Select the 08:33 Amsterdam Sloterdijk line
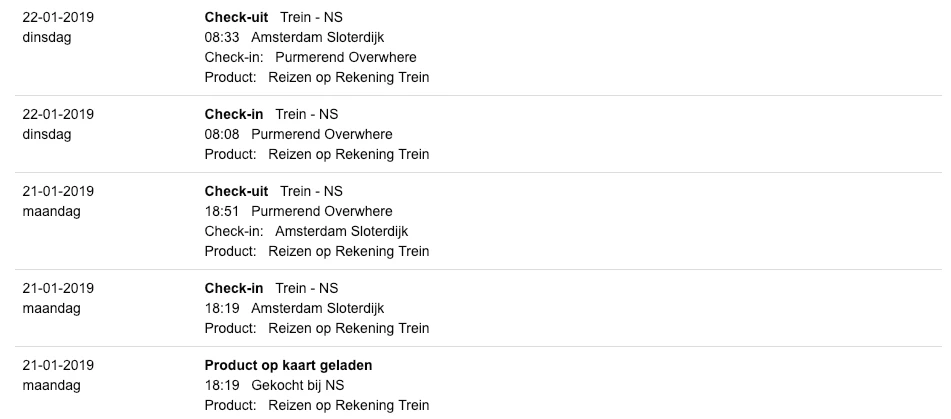 [x=294, y=37]
